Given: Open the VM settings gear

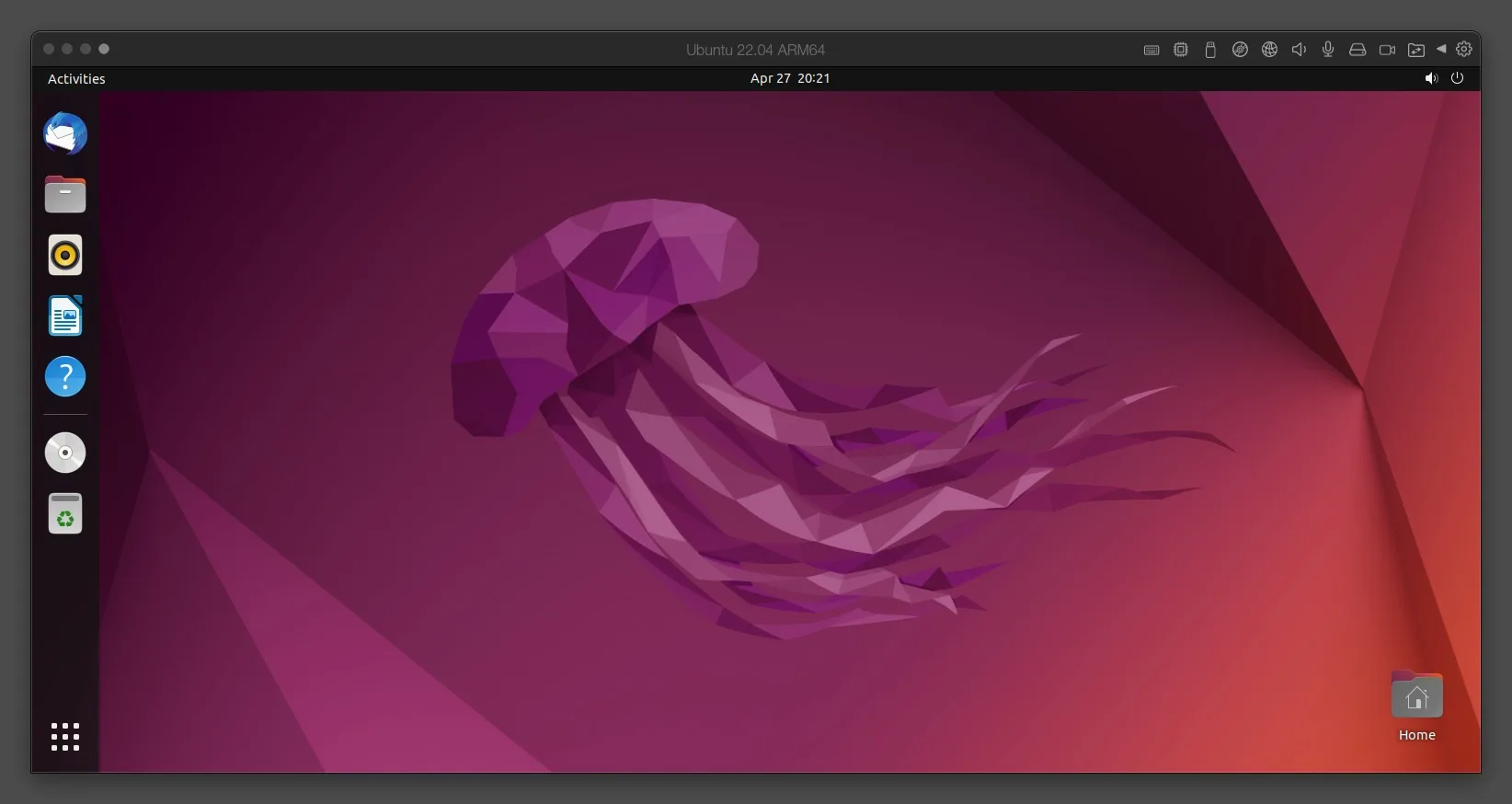Looking at the screenshot, I should click(x=1464, y=50).
